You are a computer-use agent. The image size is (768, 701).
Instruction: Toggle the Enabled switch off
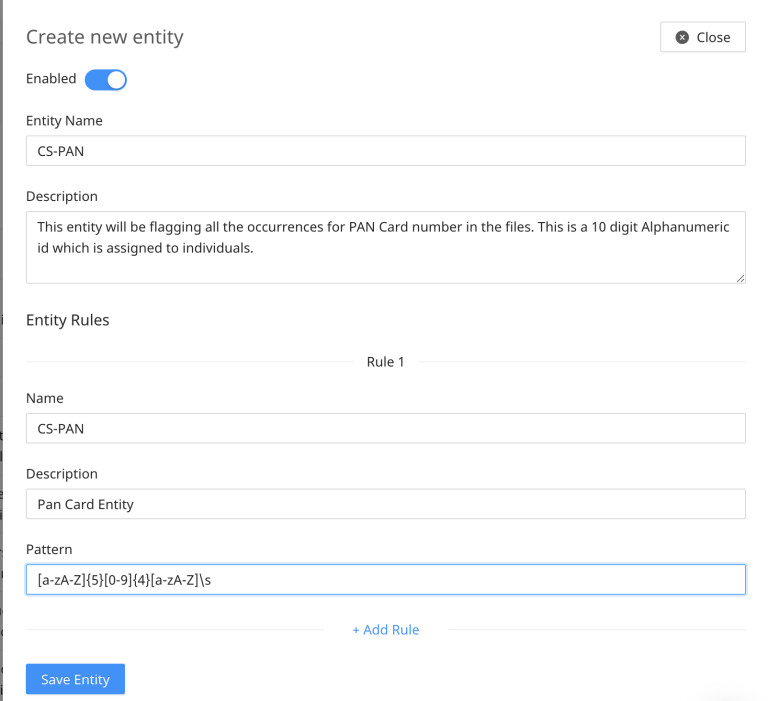(105, 79)
